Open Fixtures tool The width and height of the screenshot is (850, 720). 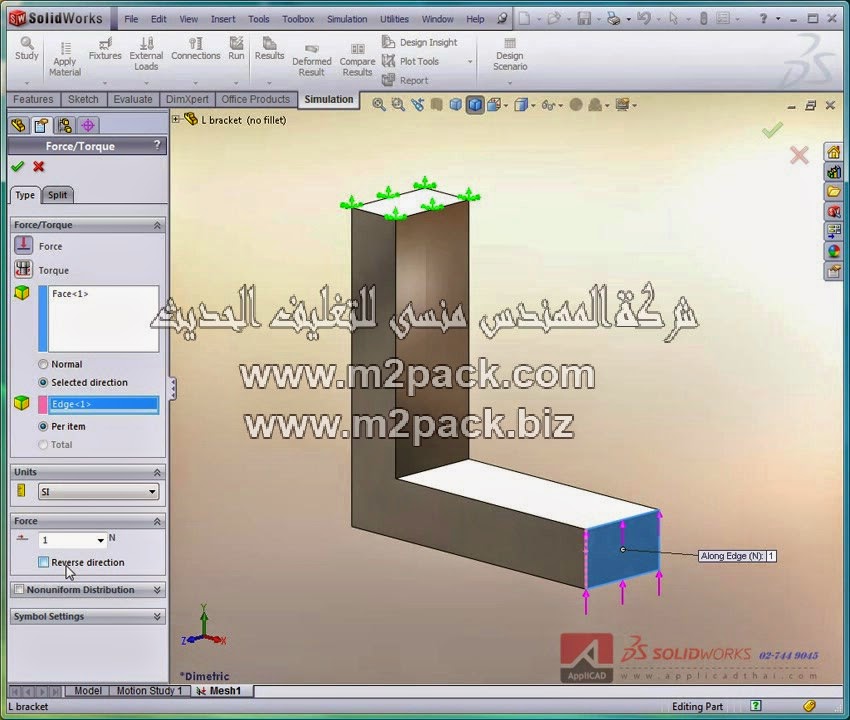pyautogui.click(x=105, y=49)
